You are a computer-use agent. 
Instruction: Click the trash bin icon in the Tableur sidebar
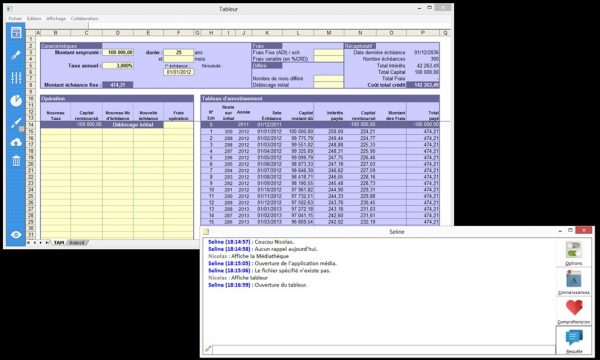[16, 161]
